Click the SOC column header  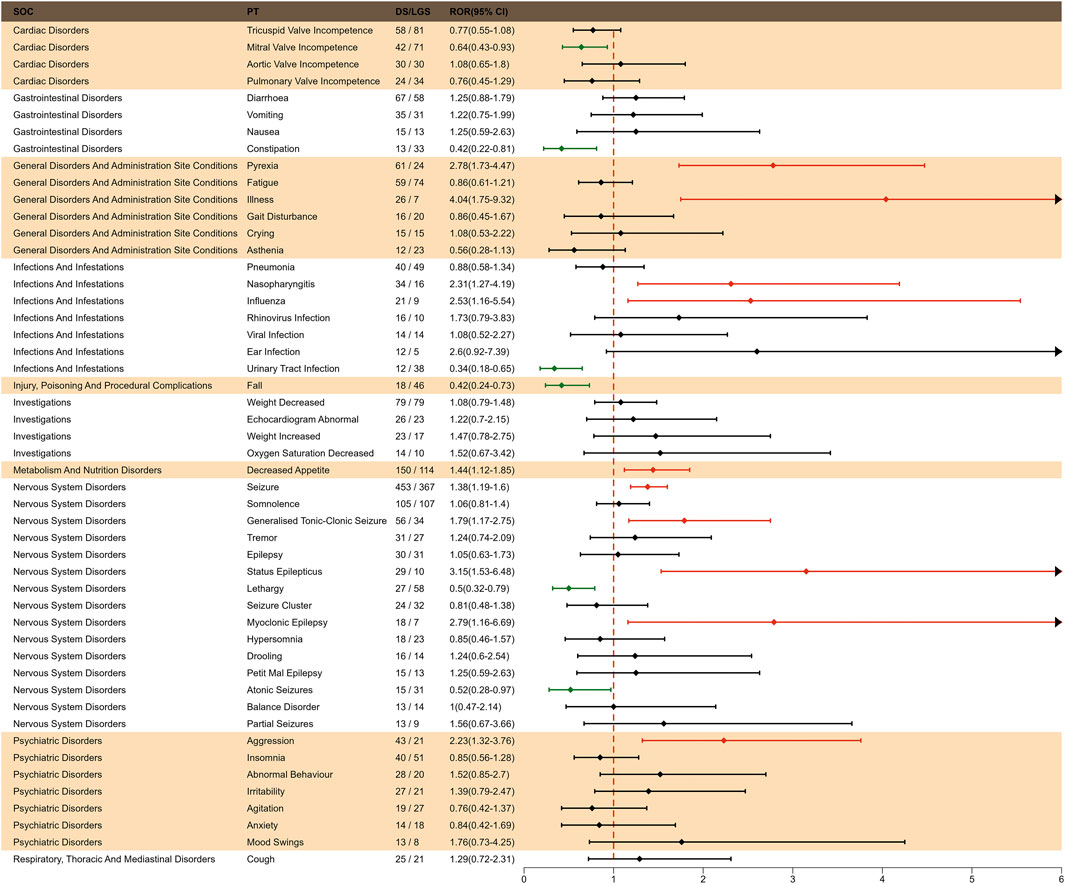[23, 12]
